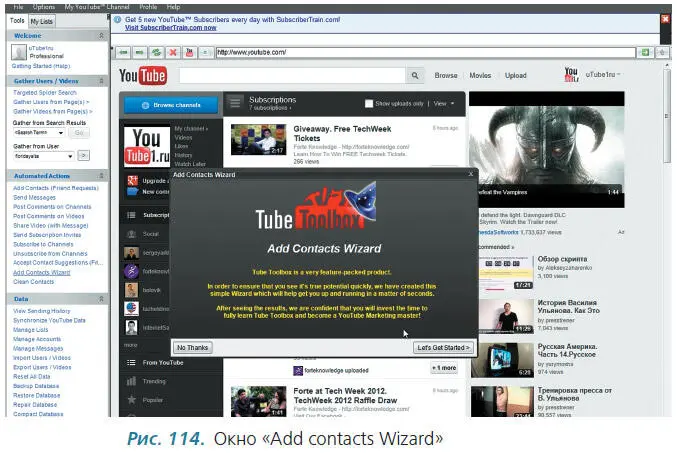Click the Targeted Spider Search link
The image size is (677, 453).
(x=44, y=92)
